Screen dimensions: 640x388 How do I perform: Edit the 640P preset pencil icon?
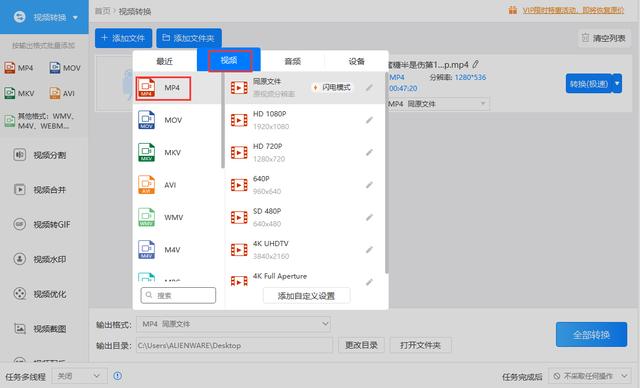[x=369, y=185]
